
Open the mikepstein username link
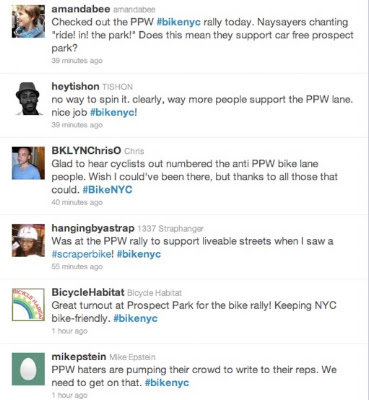pyautogui.click(x=79, y=357)
